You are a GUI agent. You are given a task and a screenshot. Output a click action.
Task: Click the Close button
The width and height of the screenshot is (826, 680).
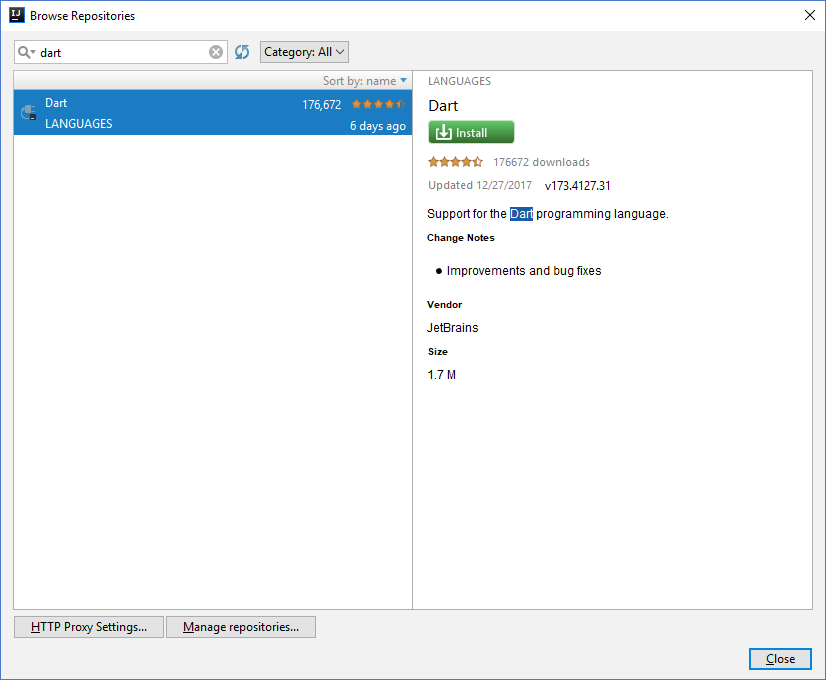point(780,659)
